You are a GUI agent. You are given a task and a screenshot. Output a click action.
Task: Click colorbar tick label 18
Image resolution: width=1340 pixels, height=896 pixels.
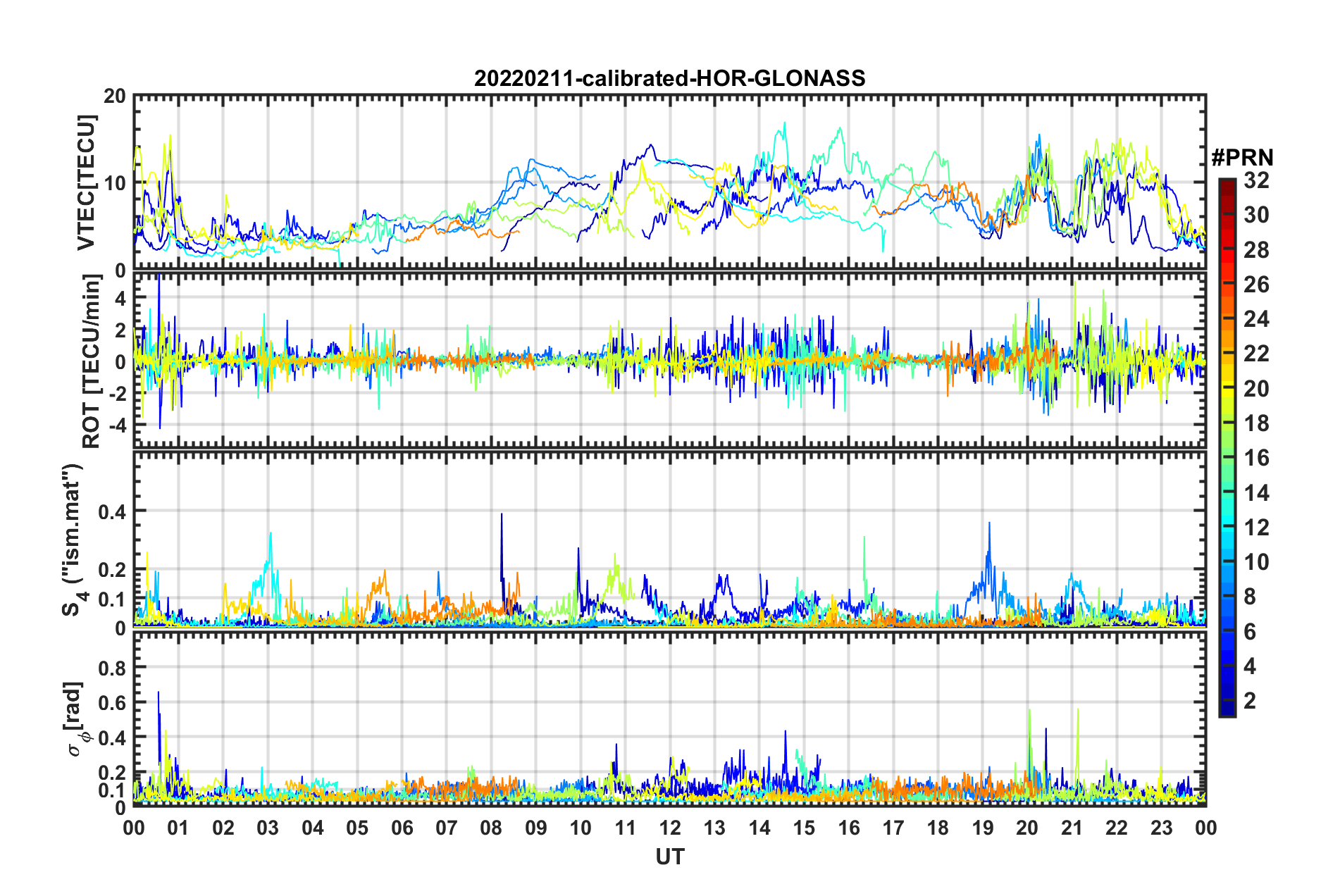point(1256,423)
